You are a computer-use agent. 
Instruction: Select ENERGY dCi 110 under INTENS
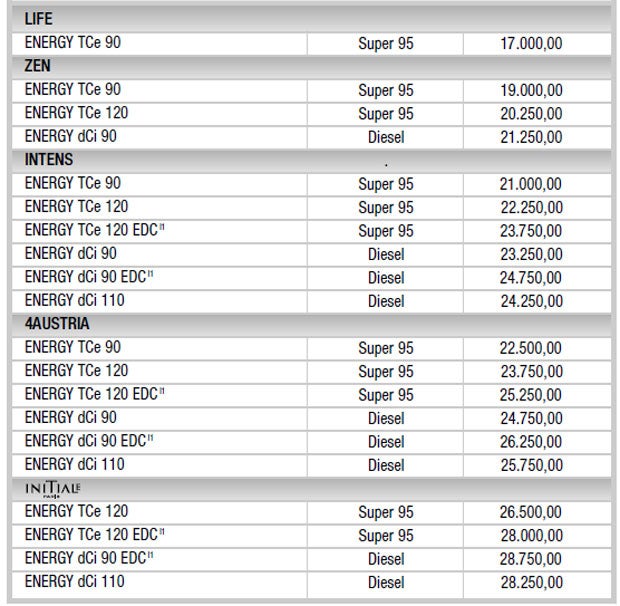pyautogui.click(x=74, y=300)
